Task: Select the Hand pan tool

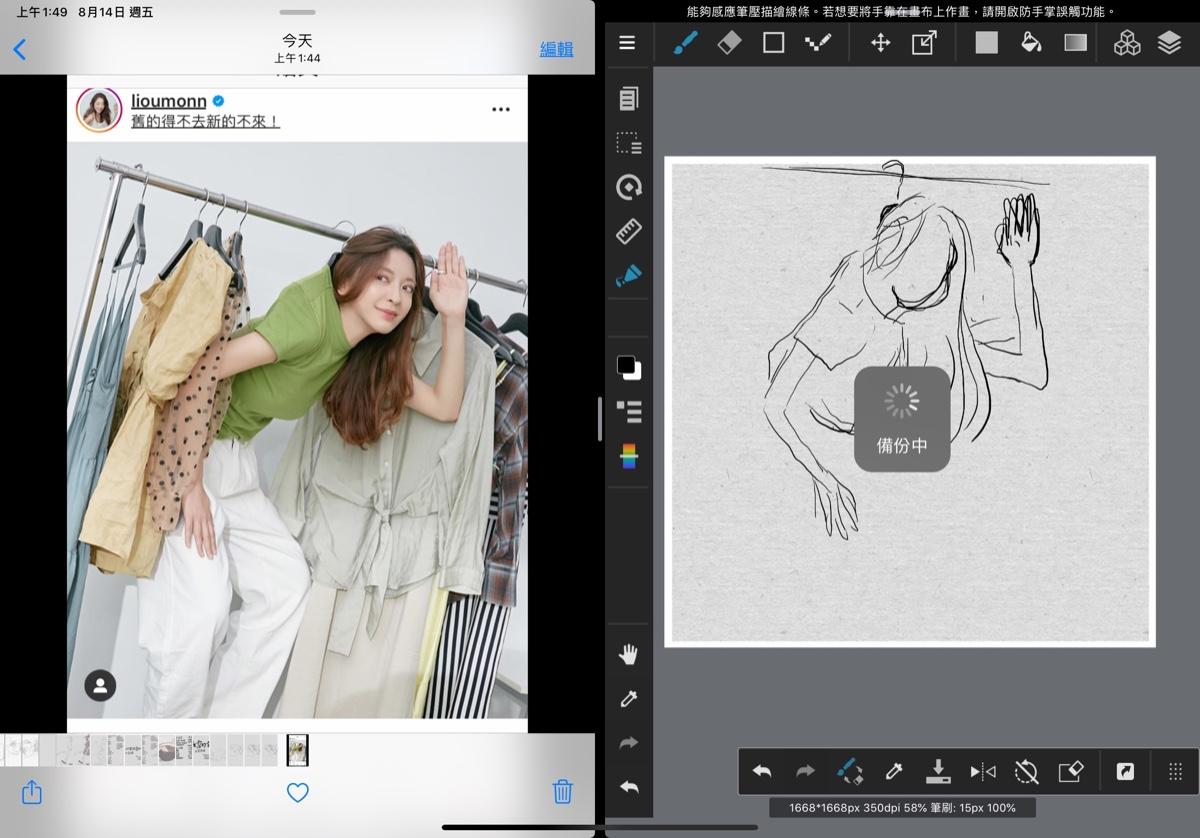Action: 629,655
